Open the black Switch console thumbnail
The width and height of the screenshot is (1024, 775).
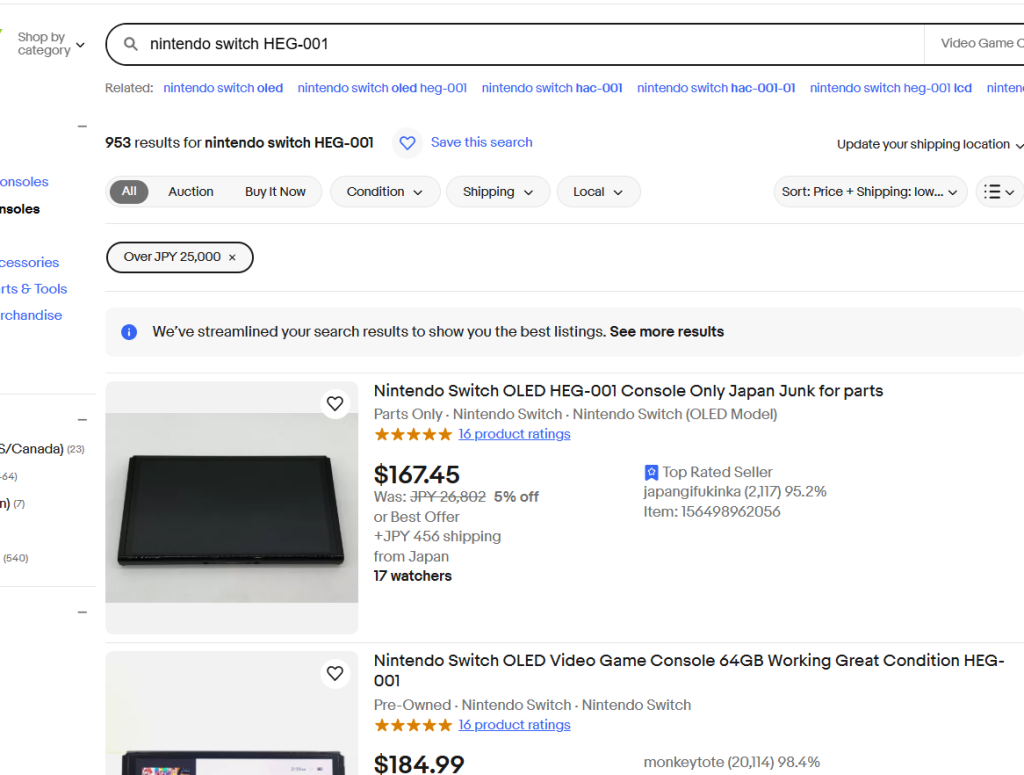point(232,508)
